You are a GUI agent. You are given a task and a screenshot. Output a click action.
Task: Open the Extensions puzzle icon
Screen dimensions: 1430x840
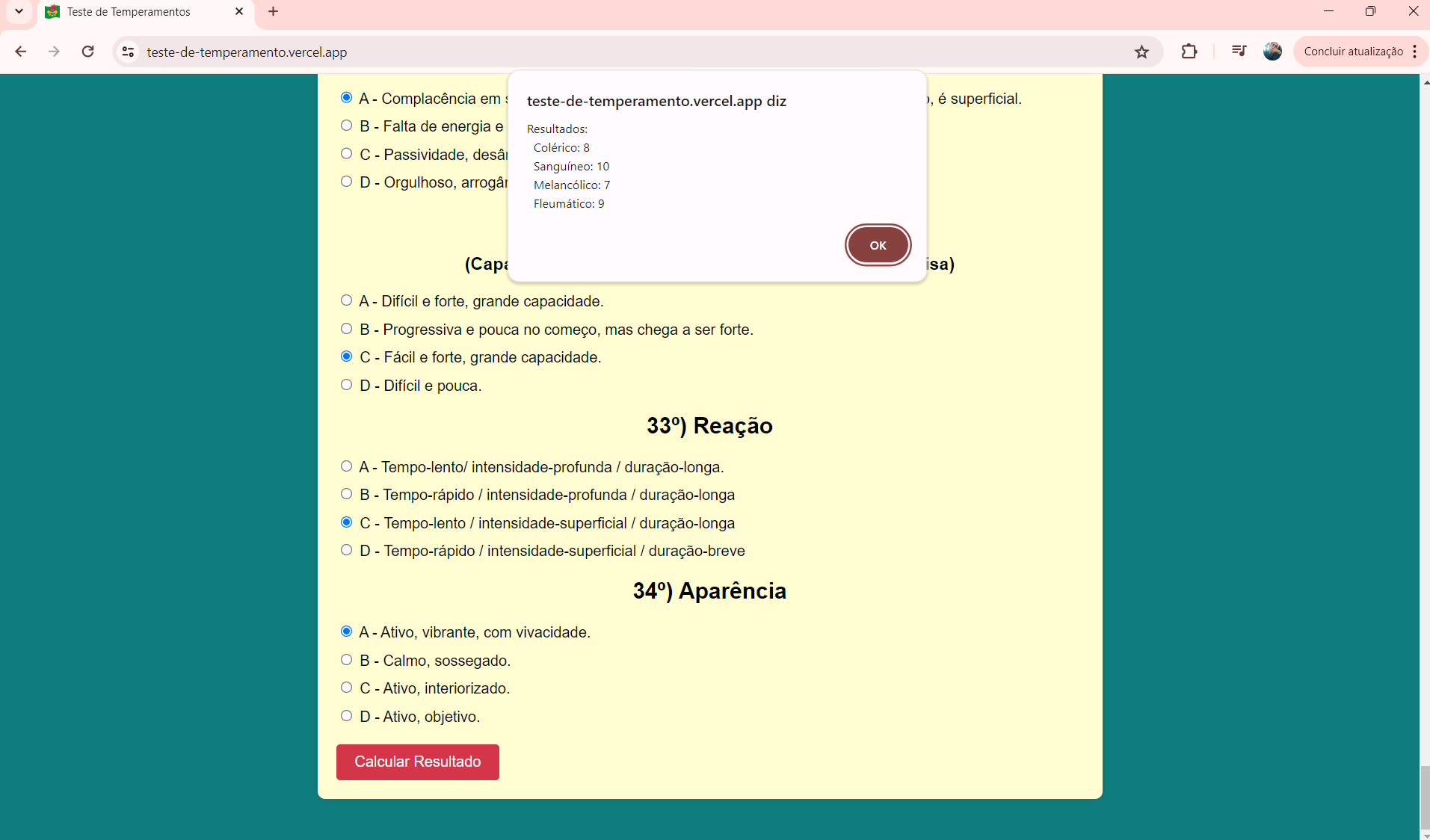(1189, 52)
